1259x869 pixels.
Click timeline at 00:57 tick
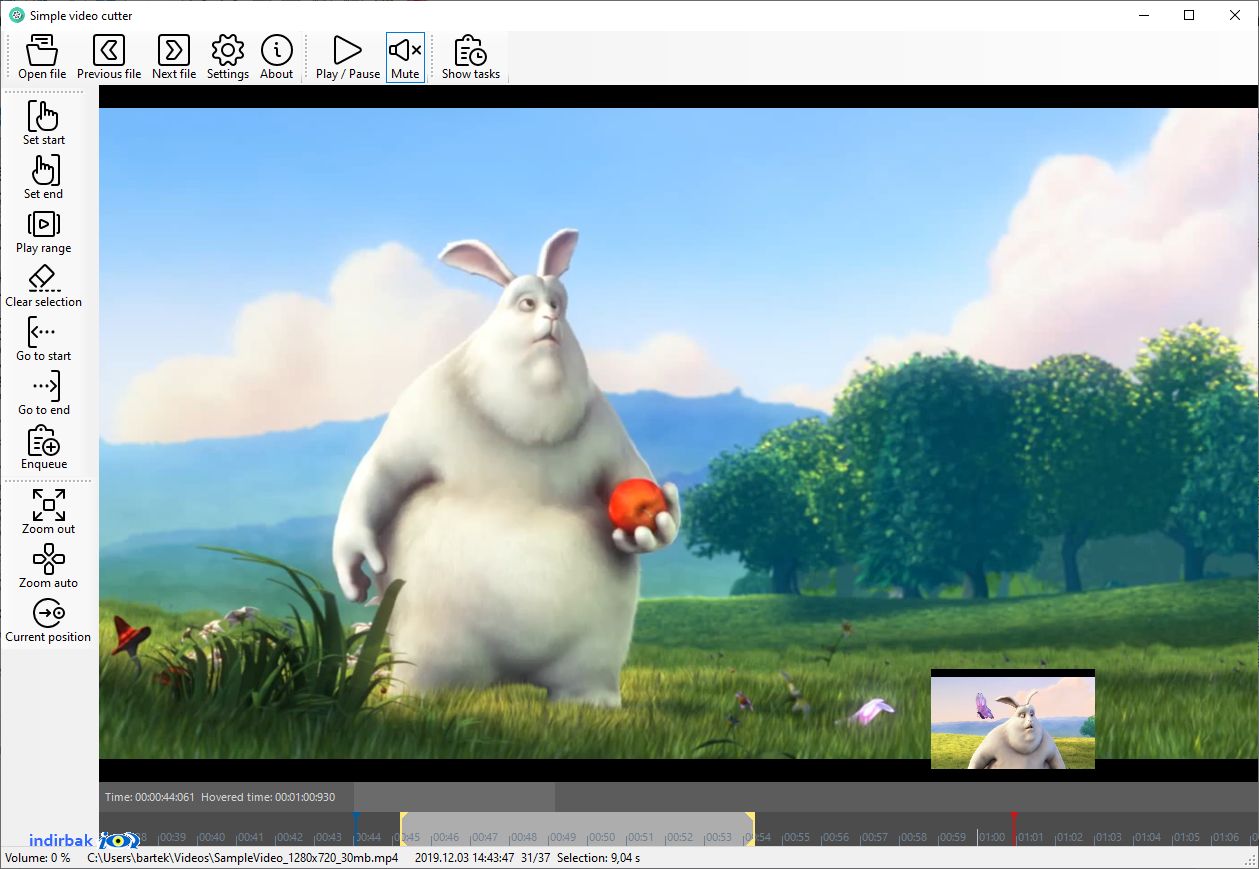(874, 837)
